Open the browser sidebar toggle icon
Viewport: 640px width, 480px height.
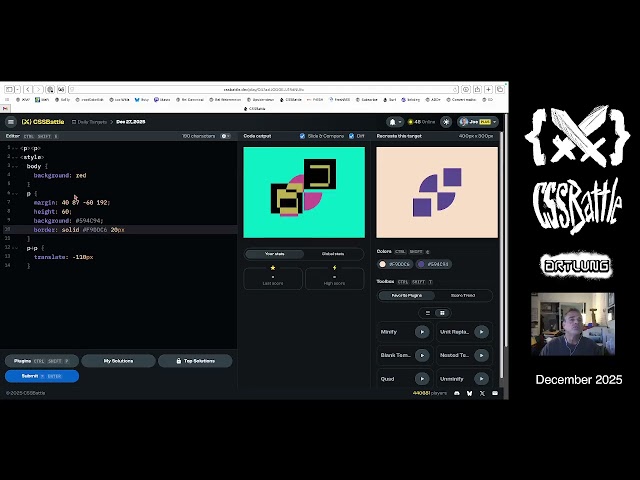click(x=11, y=89)
